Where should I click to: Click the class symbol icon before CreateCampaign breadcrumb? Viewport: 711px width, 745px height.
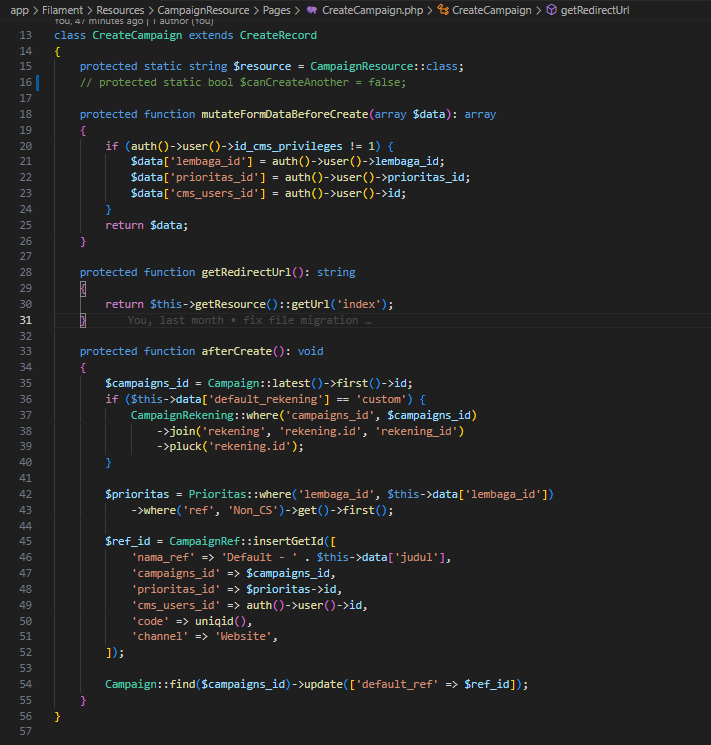click(443, 10)
